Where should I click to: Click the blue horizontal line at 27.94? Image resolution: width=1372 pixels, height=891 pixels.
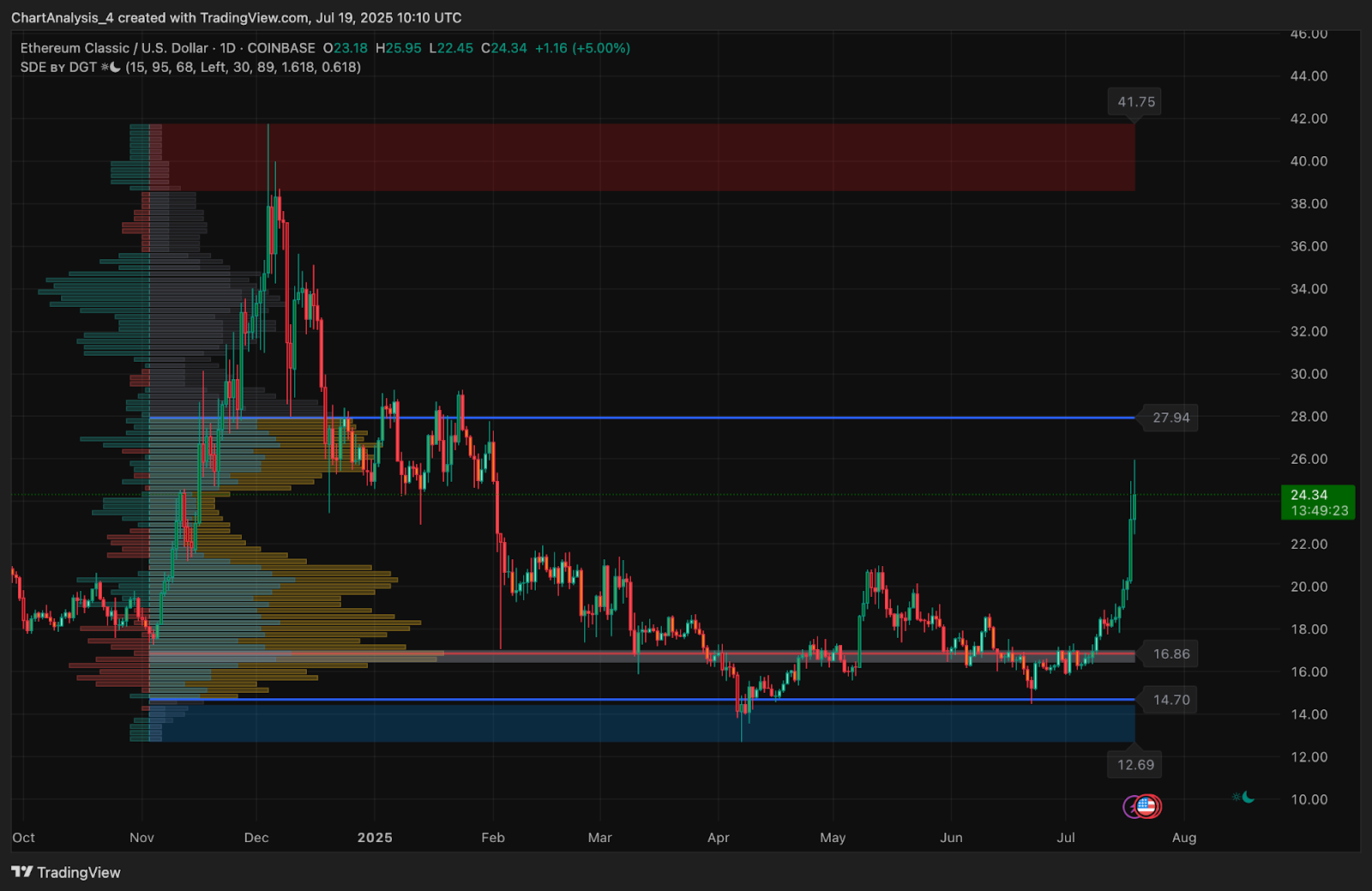point(641,418)
